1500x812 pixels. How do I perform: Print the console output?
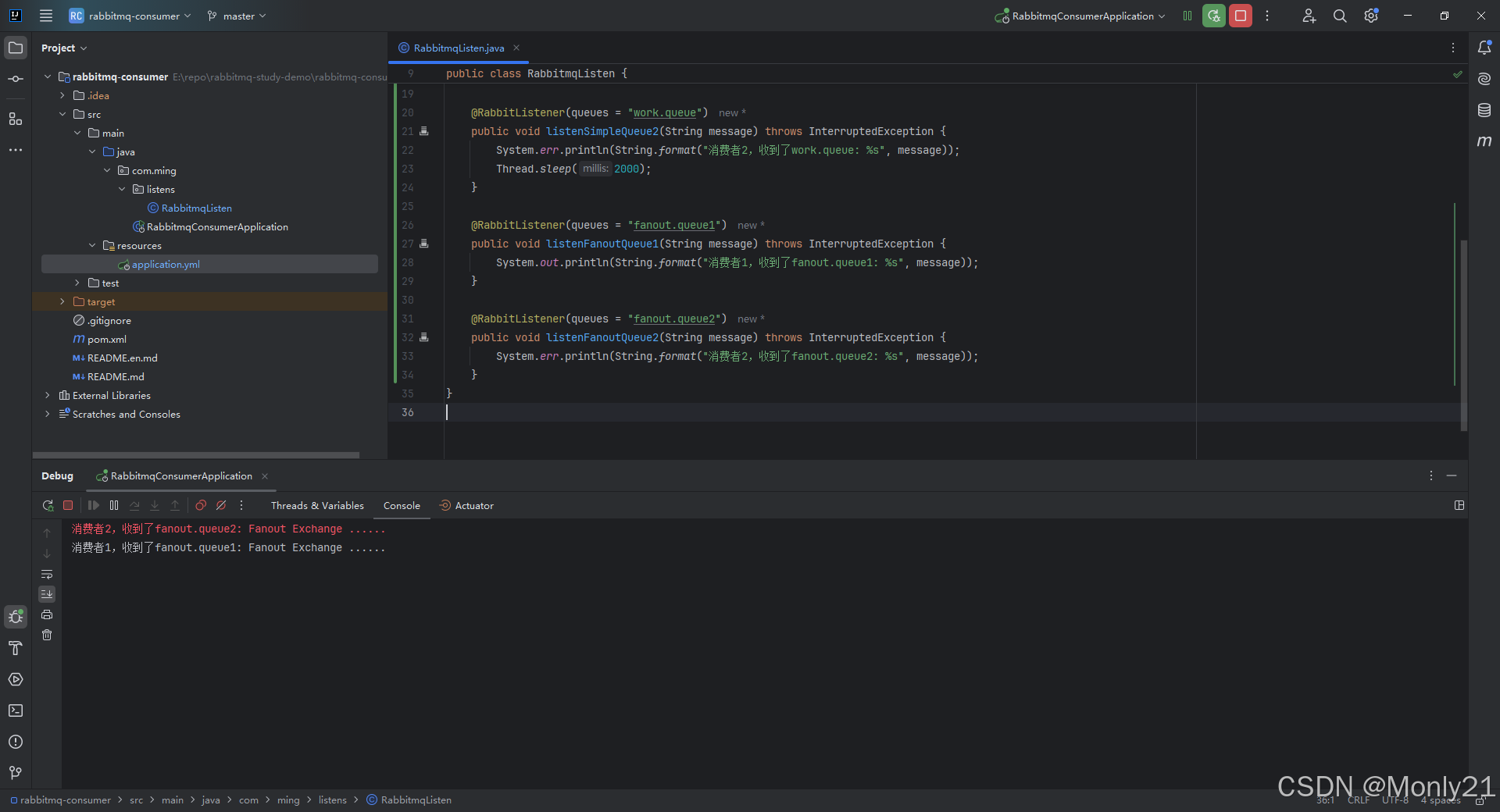[47, 614]
